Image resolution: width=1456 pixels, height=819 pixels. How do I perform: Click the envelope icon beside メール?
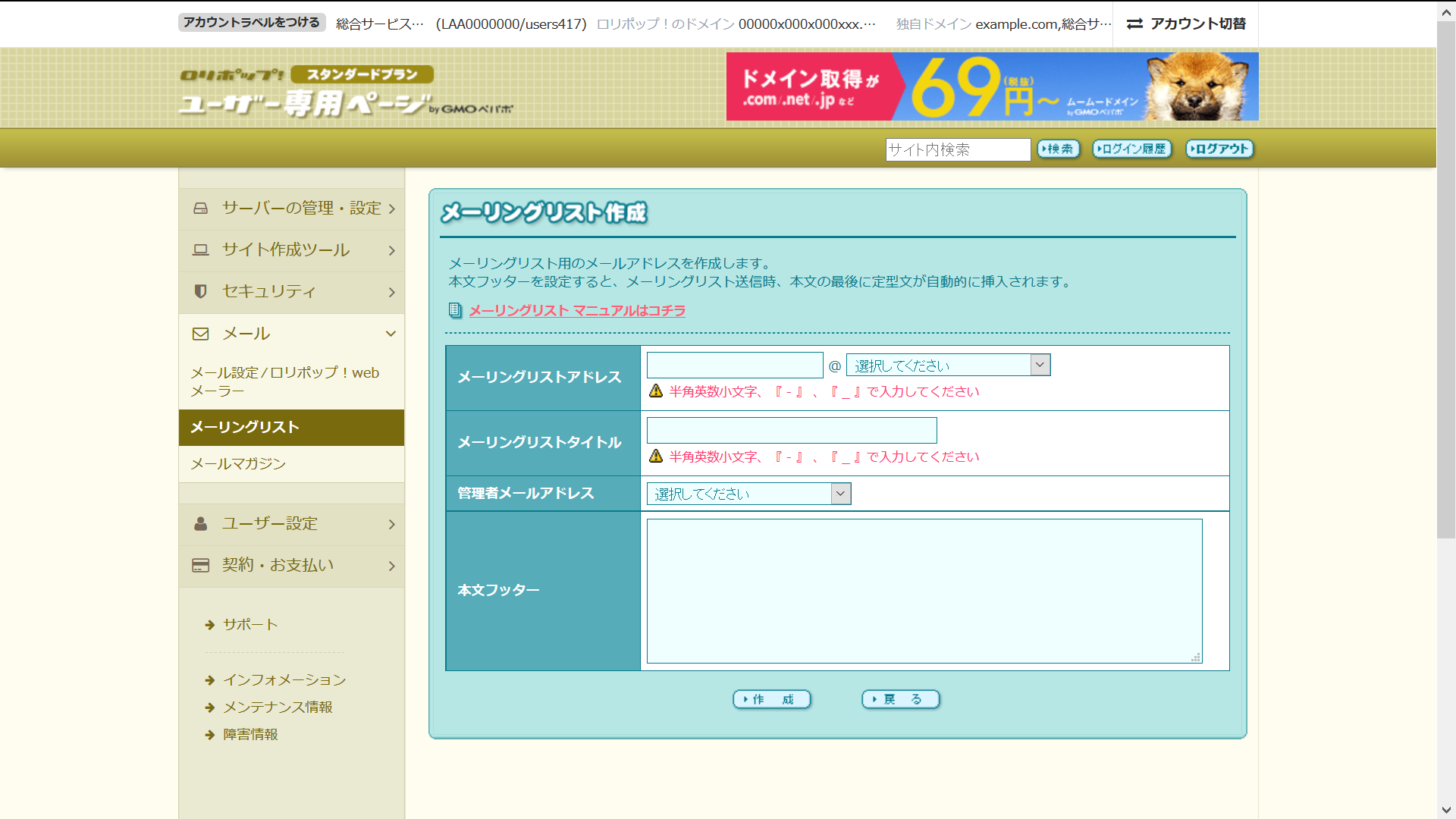[200, 334]
